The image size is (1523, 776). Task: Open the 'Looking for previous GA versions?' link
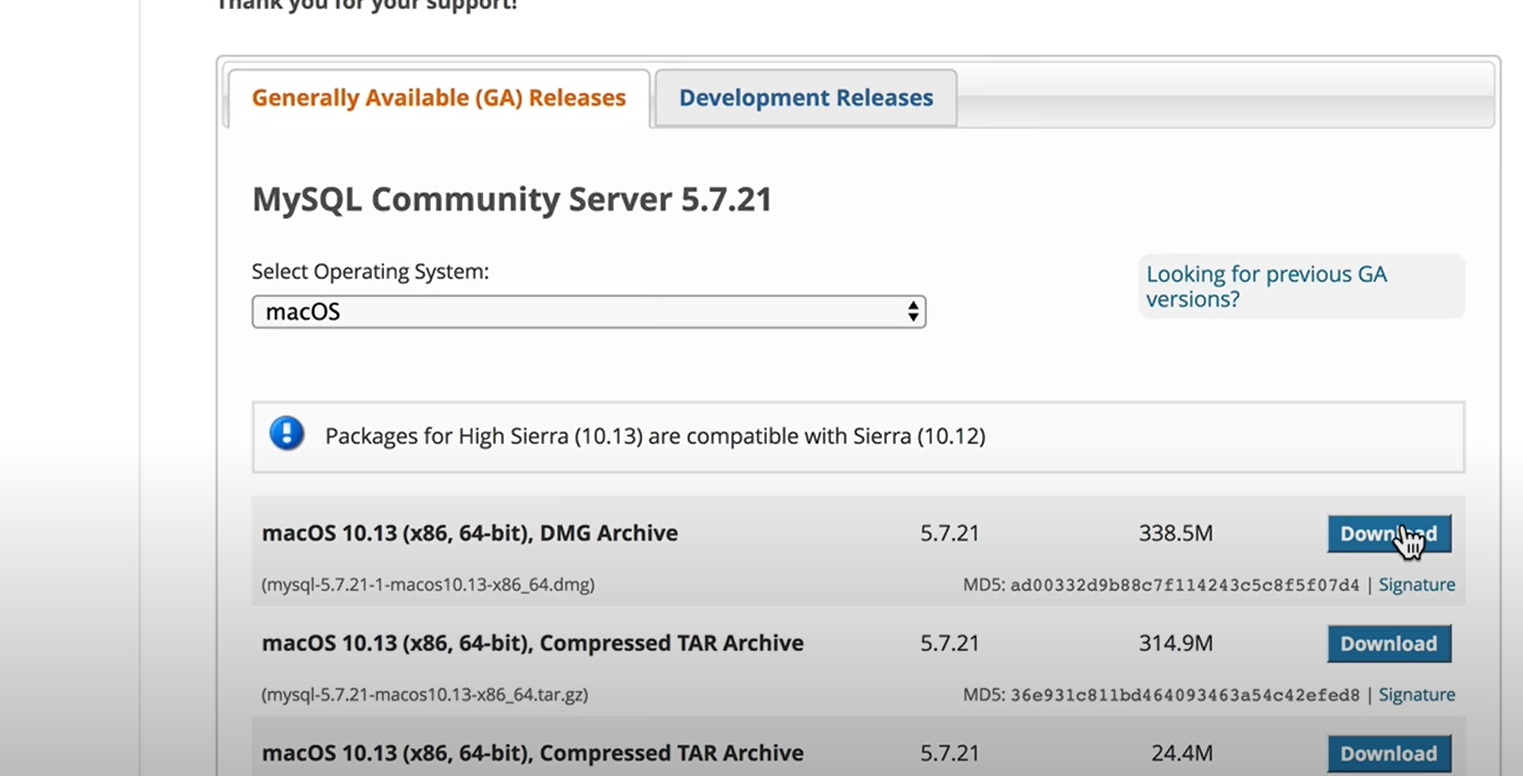(x=1266, y=287)
